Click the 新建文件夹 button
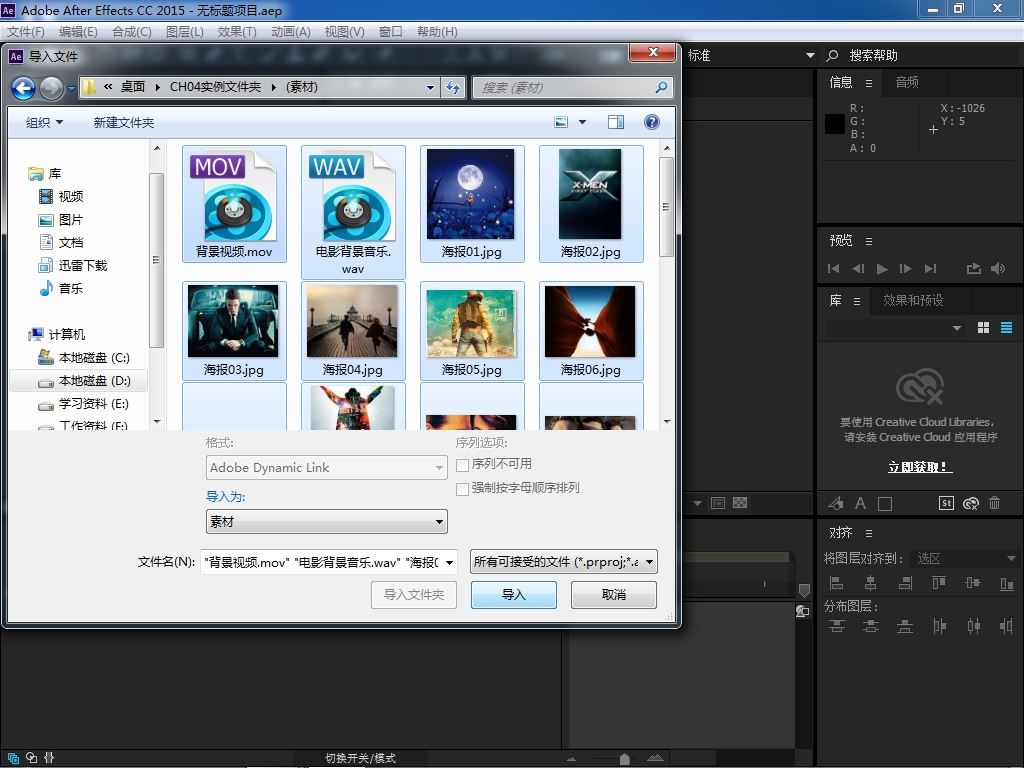The height and width of the screenshot is (768, 1024). 123,122
